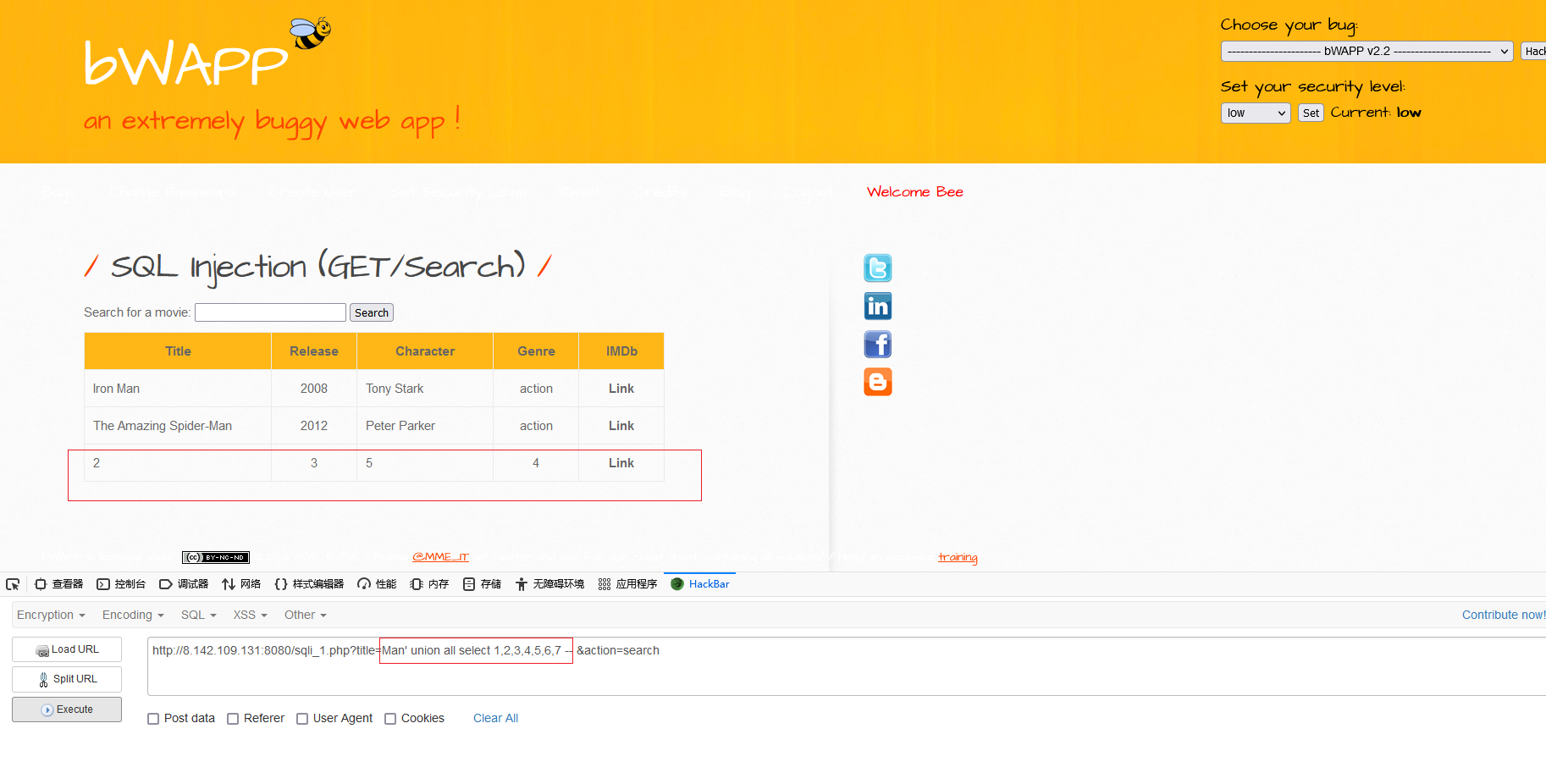Click the Twitter social icon
Screen dimensions: 1546x784
click(878, 268)
